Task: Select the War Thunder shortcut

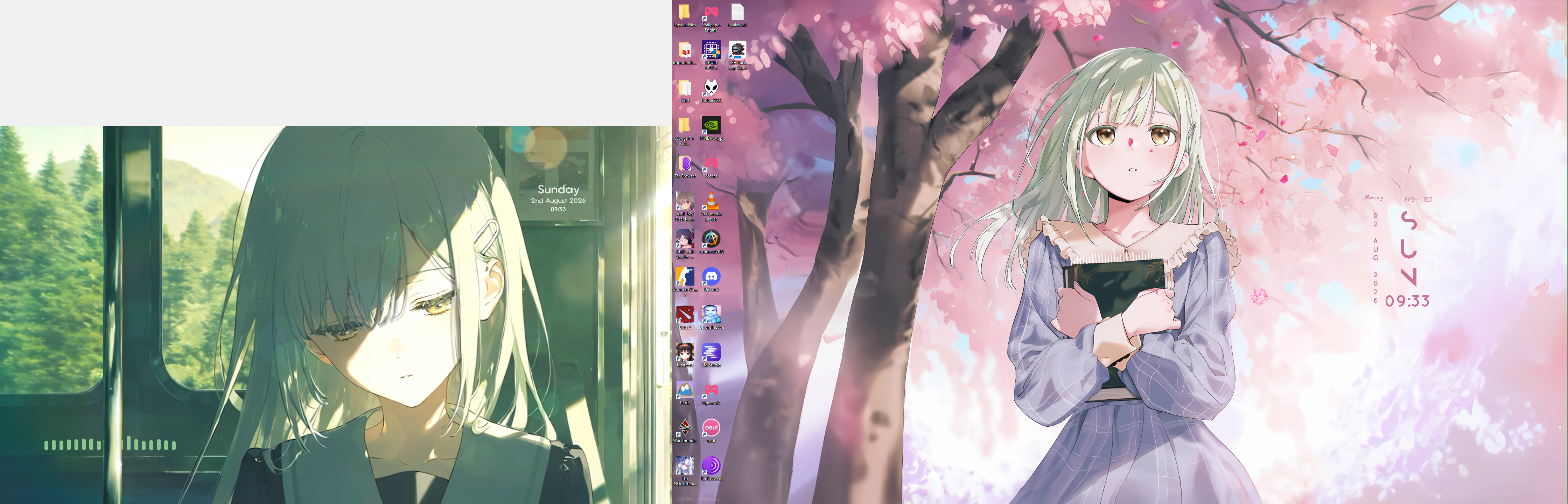Action: click(685, 430)
